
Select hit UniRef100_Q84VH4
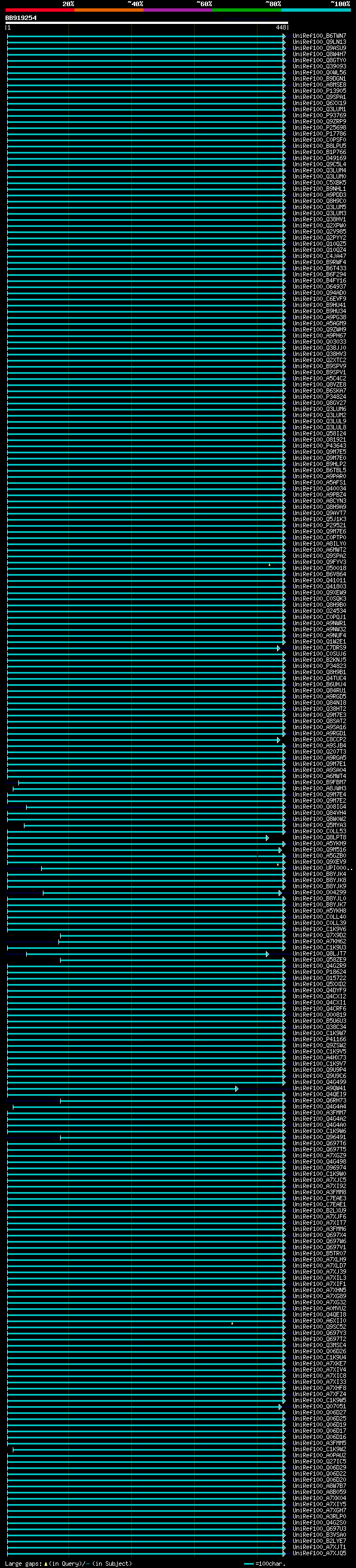coord(319,813)
